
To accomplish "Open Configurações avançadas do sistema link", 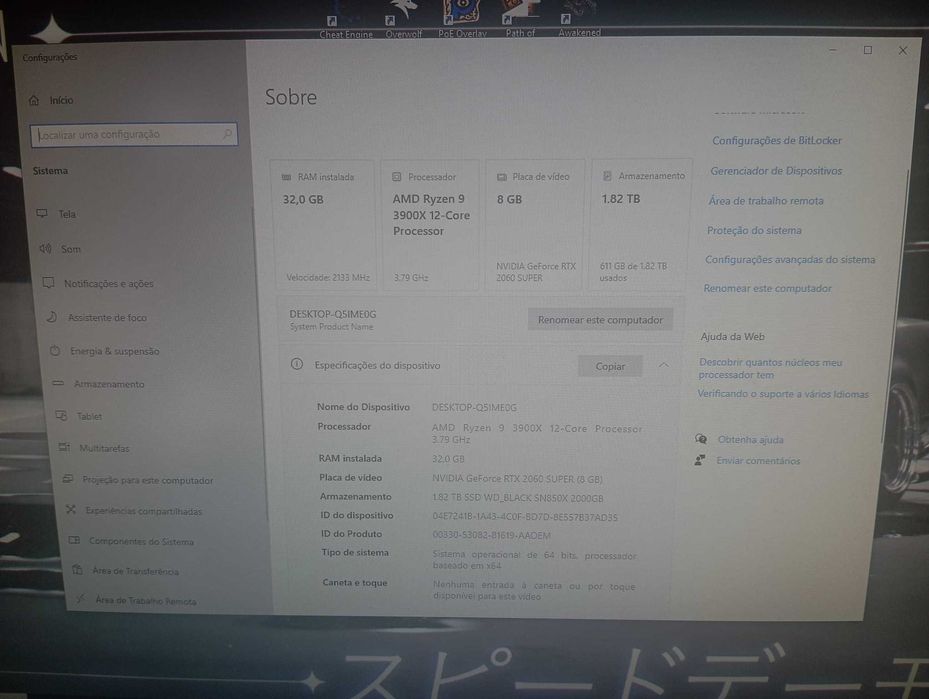I will click(x=790, y=259).
